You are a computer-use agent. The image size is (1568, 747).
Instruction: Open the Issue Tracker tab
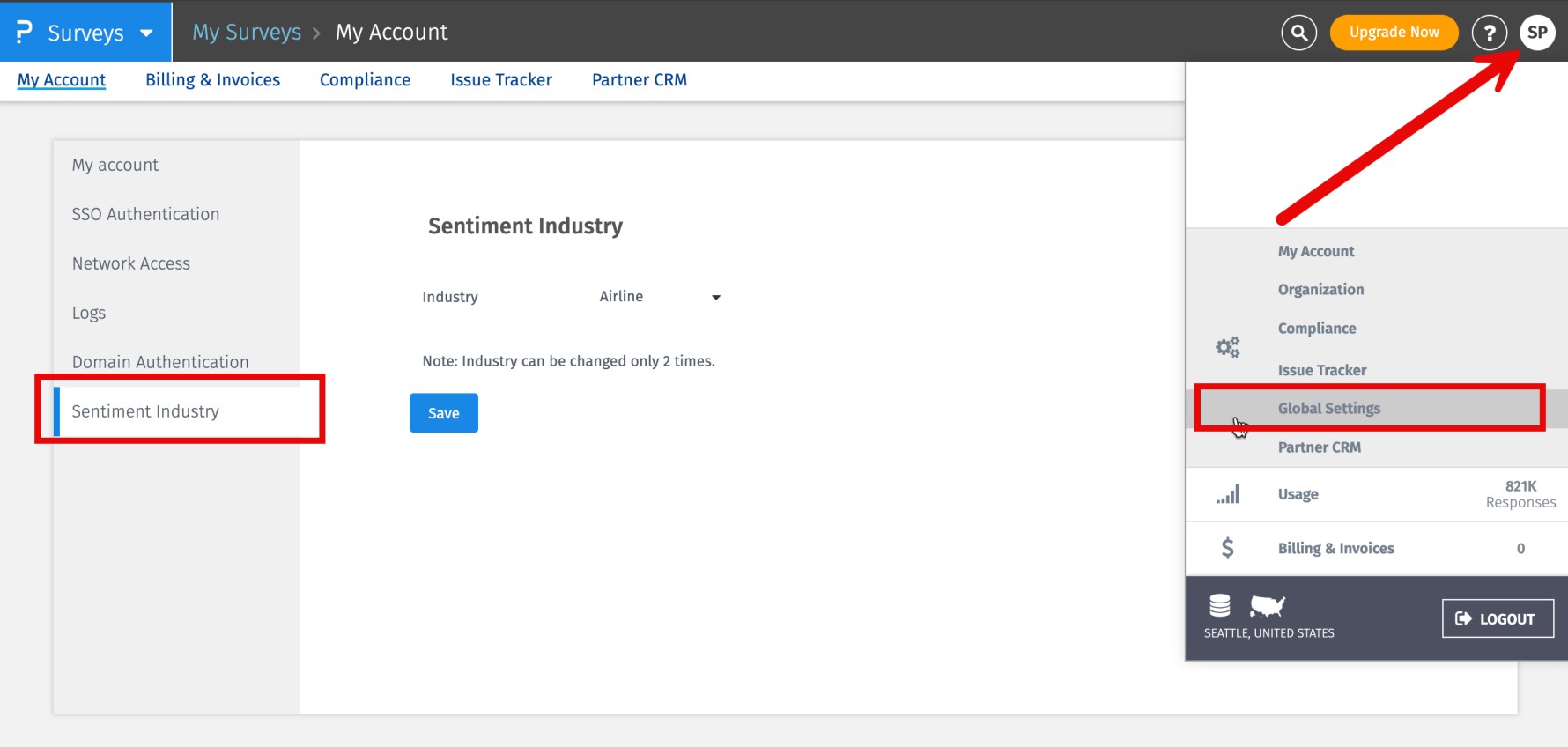[x=500, y=80]
